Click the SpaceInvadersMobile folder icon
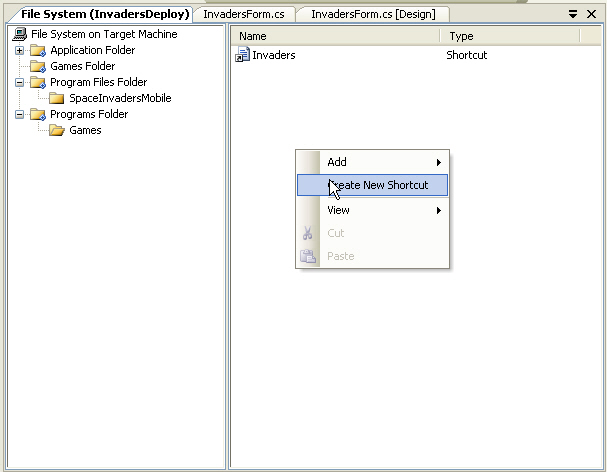Screen dimensions: 607x472 click(57, 98)
